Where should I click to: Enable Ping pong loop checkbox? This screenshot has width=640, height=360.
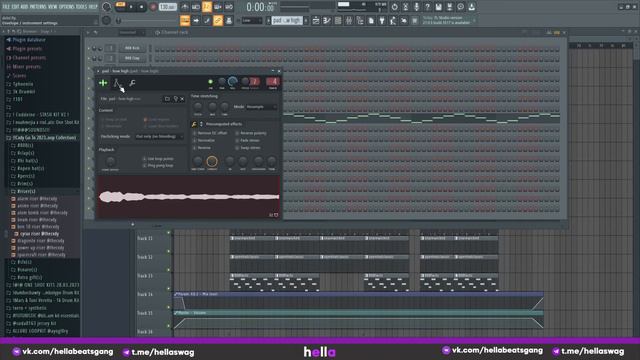coord(144,166)
